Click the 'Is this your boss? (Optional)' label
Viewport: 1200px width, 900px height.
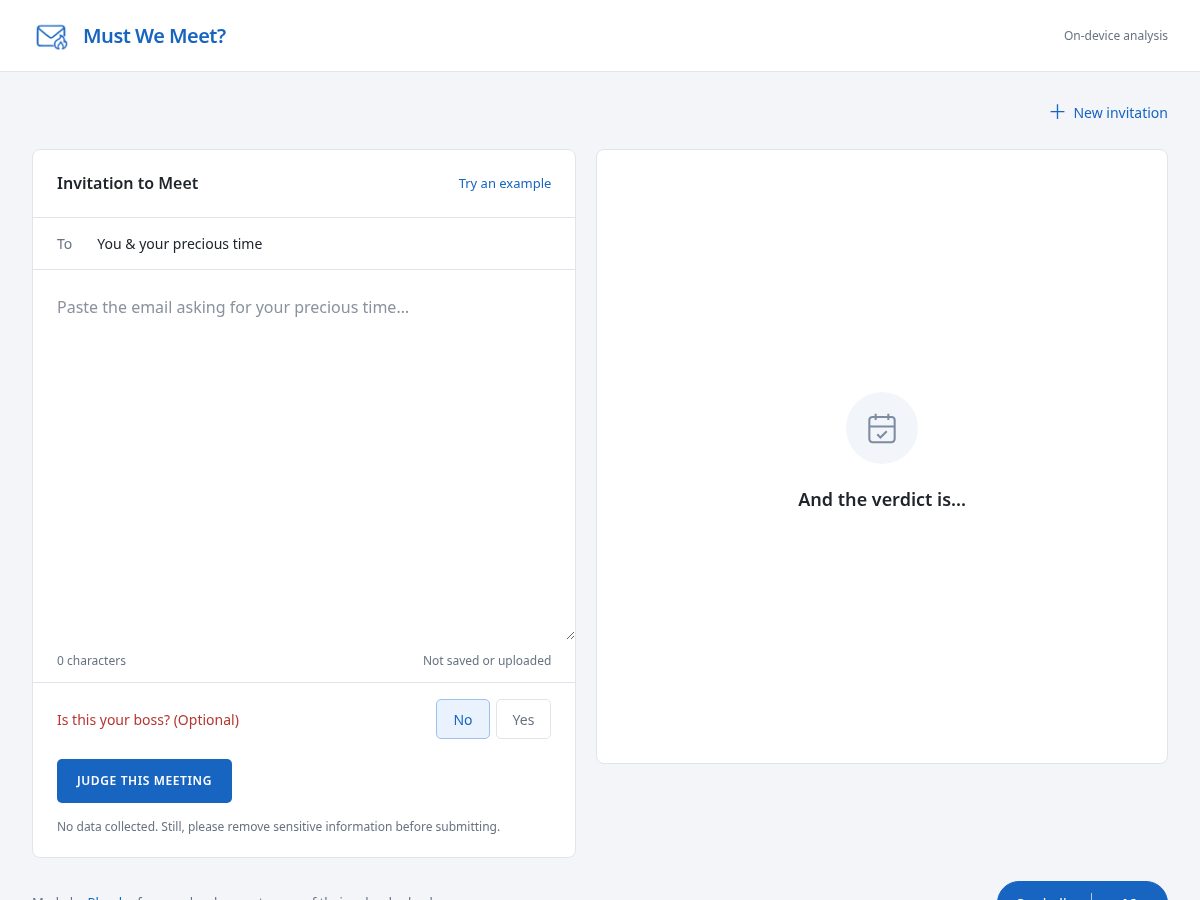click(148, 720)
